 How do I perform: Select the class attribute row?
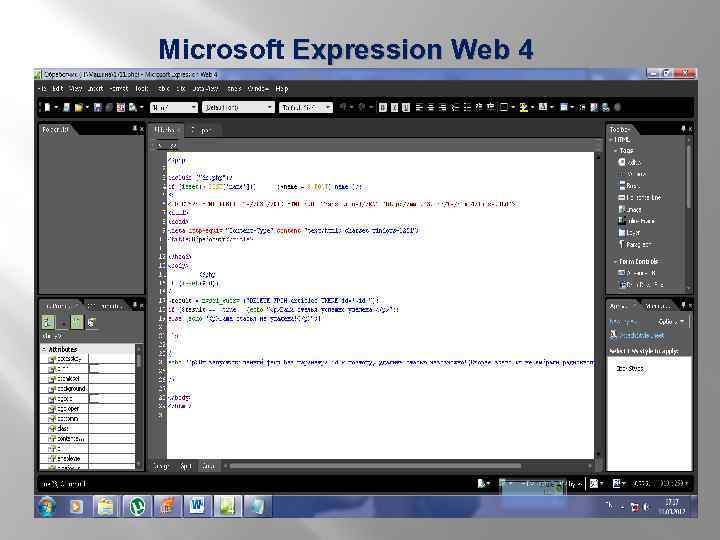[88, 429]
